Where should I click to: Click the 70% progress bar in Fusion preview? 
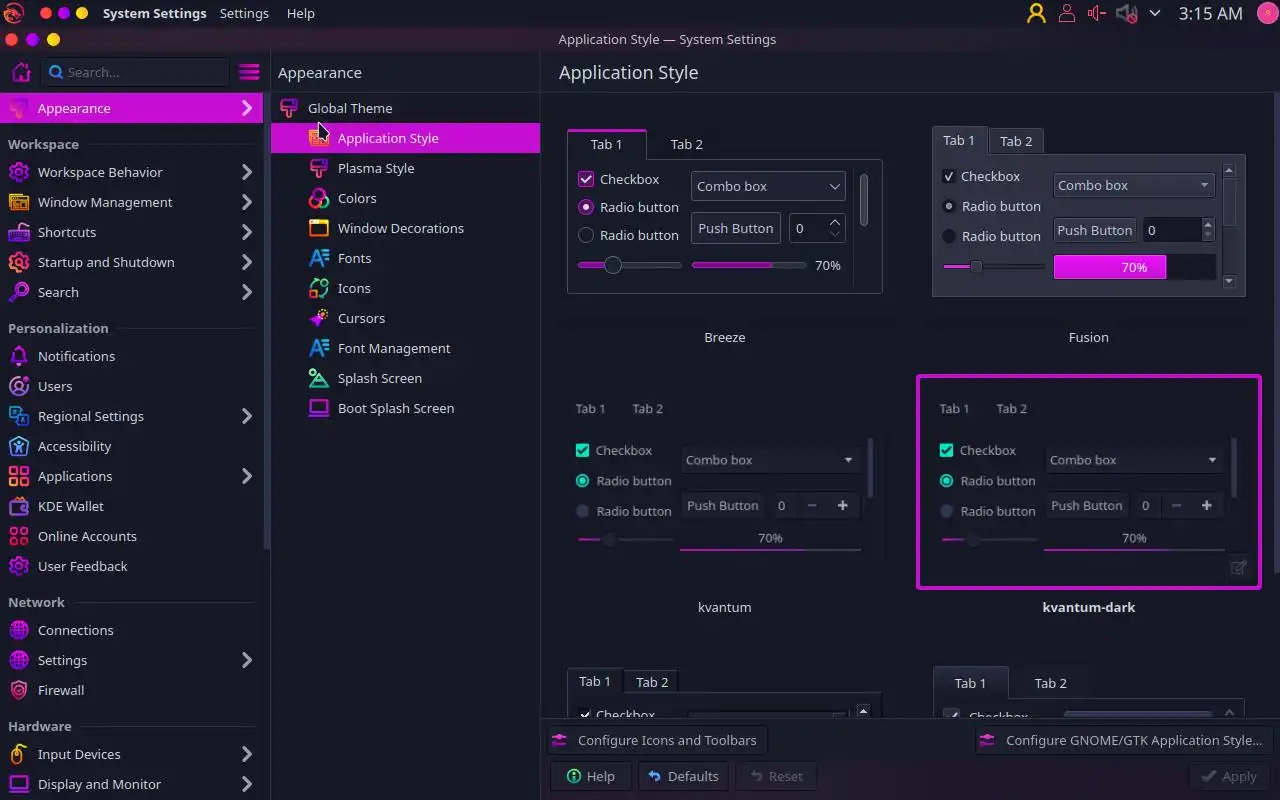pyautogui.click(x=1134, y=267)
